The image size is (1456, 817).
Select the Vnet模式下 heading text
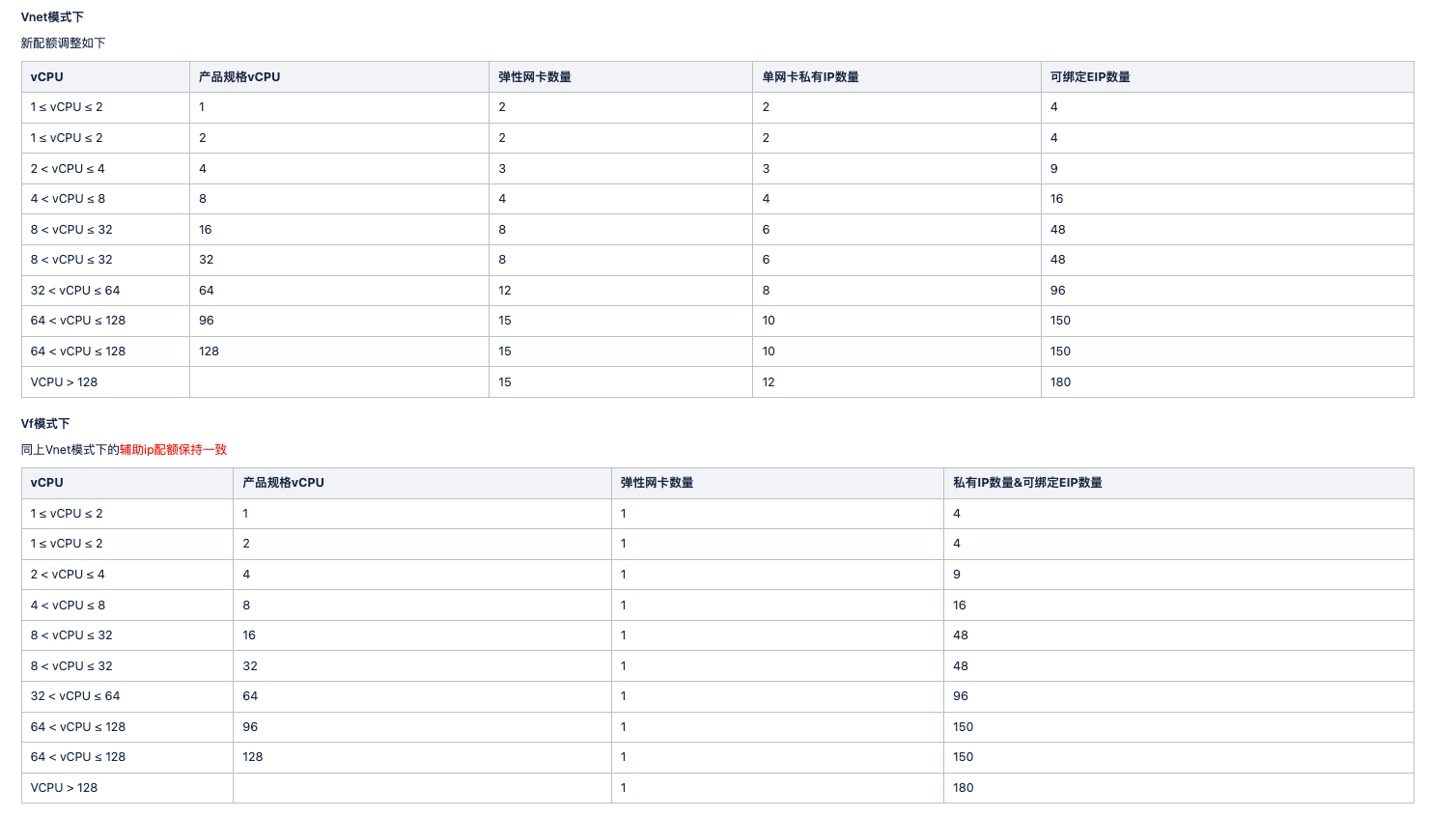pos(52,17)
